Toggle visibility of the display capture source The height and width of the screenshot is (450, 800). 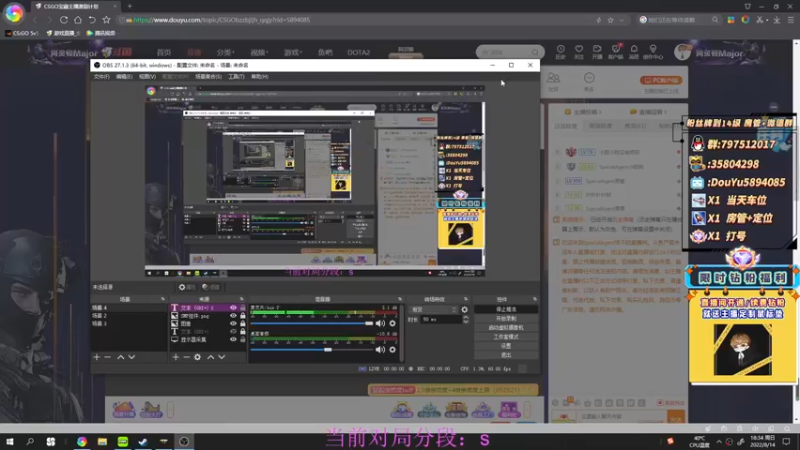pyautogui.click(x=233, y=339)
